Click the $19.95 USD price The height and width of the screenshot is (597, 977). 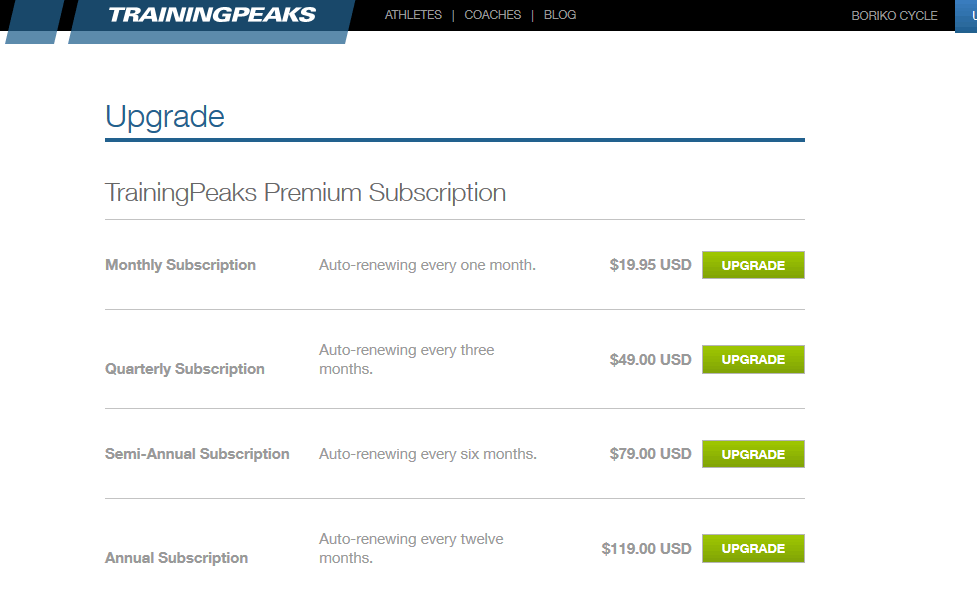click(651, 265)
